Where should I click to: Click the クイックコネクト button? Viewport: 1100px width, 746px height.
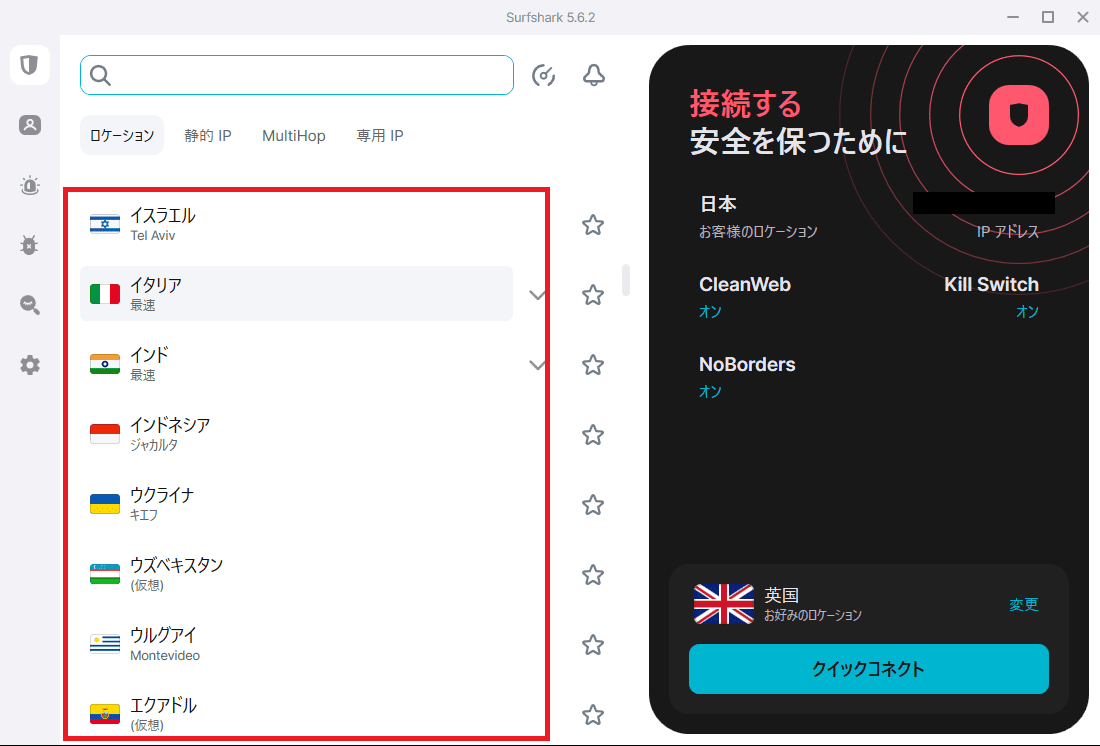(x=868, y=669)
